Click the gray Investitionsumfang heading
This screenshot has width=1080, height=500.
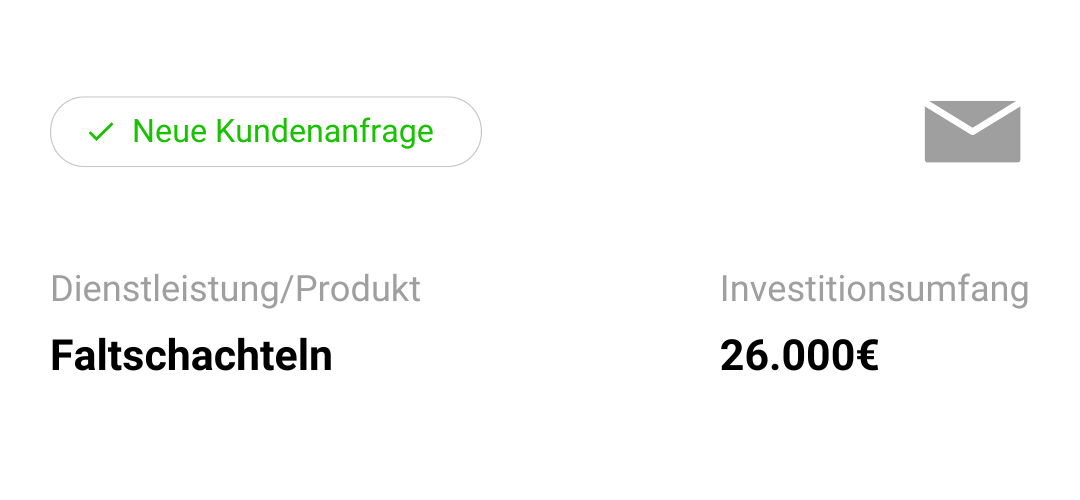point(874,290)
